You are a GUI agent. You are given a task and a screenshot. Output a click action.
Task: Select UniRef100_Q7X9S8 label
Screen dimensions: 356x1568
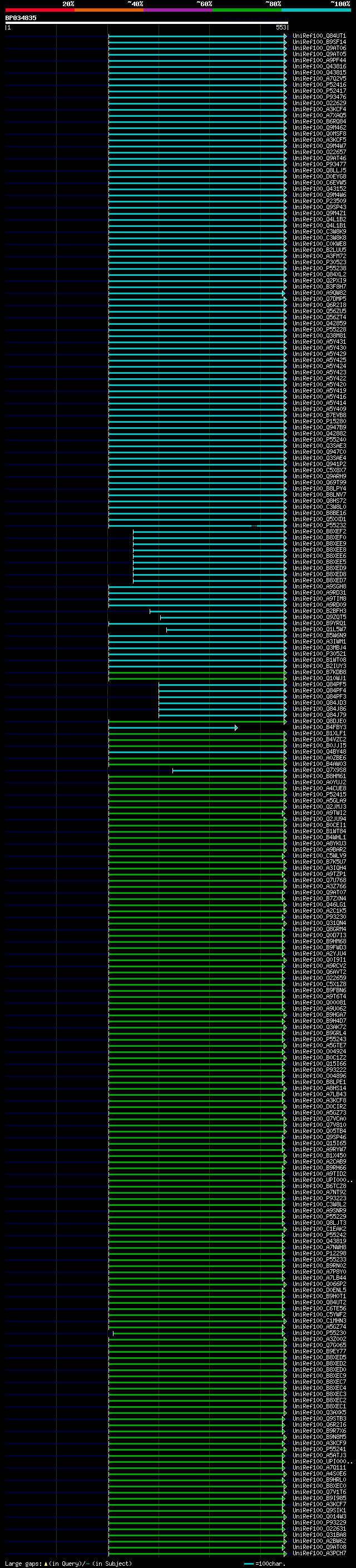(x=319, y=770)
